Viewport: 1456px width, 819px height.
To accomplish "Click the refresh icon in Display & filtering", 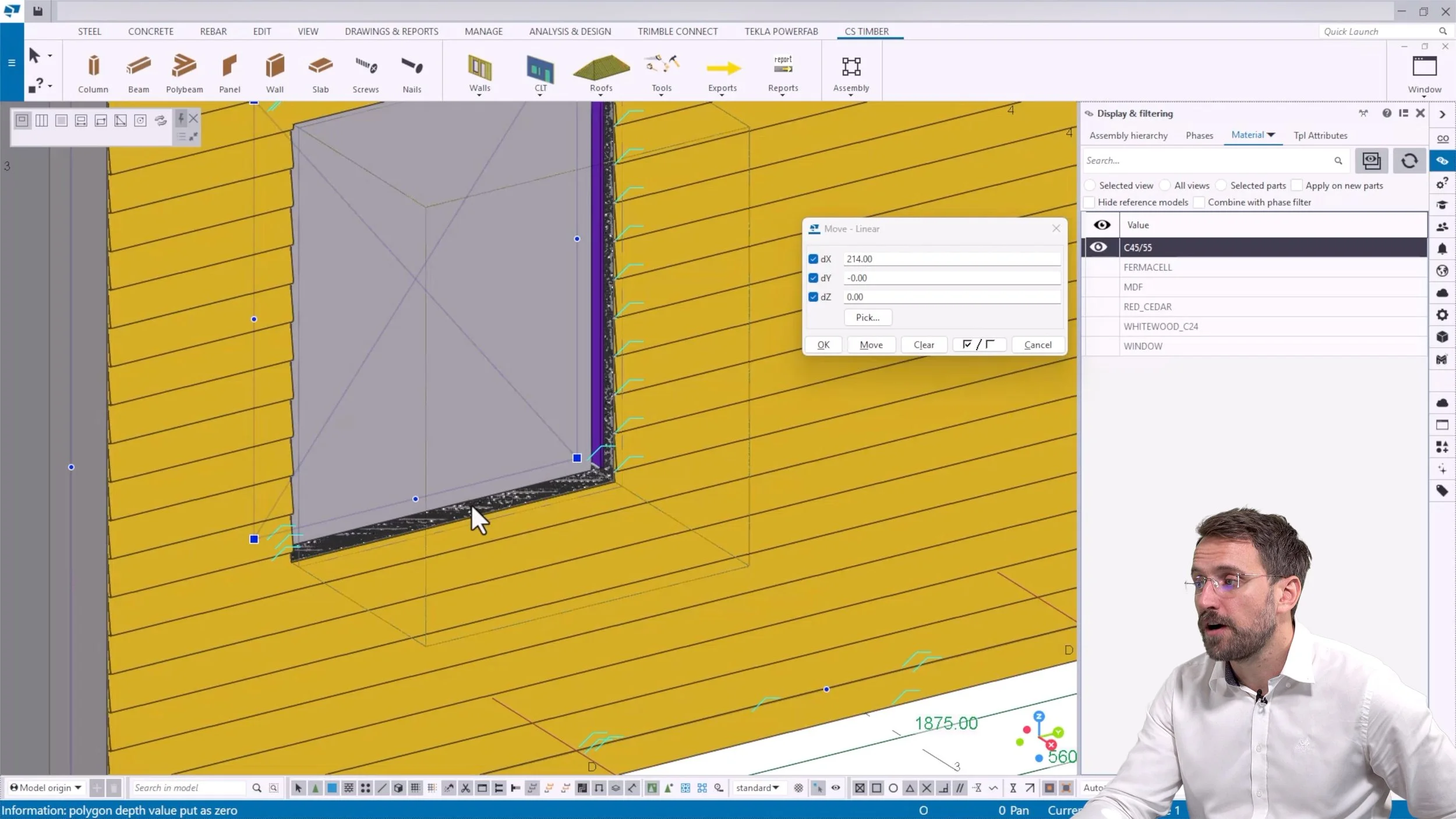I will click(1409, 161).
